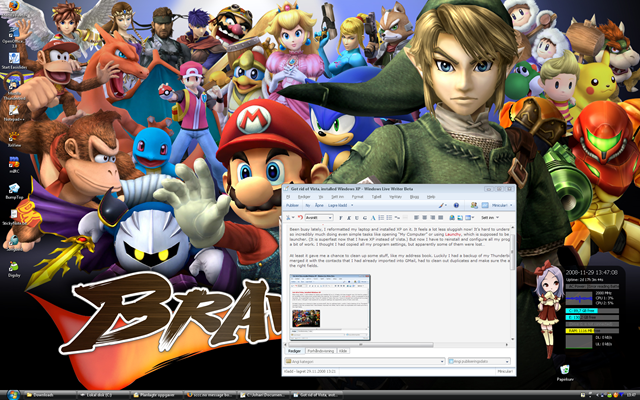Open the 'Angi kategori' category dropdown
Image resolution: width=640 pixels, height=400 pixels.
365,361
